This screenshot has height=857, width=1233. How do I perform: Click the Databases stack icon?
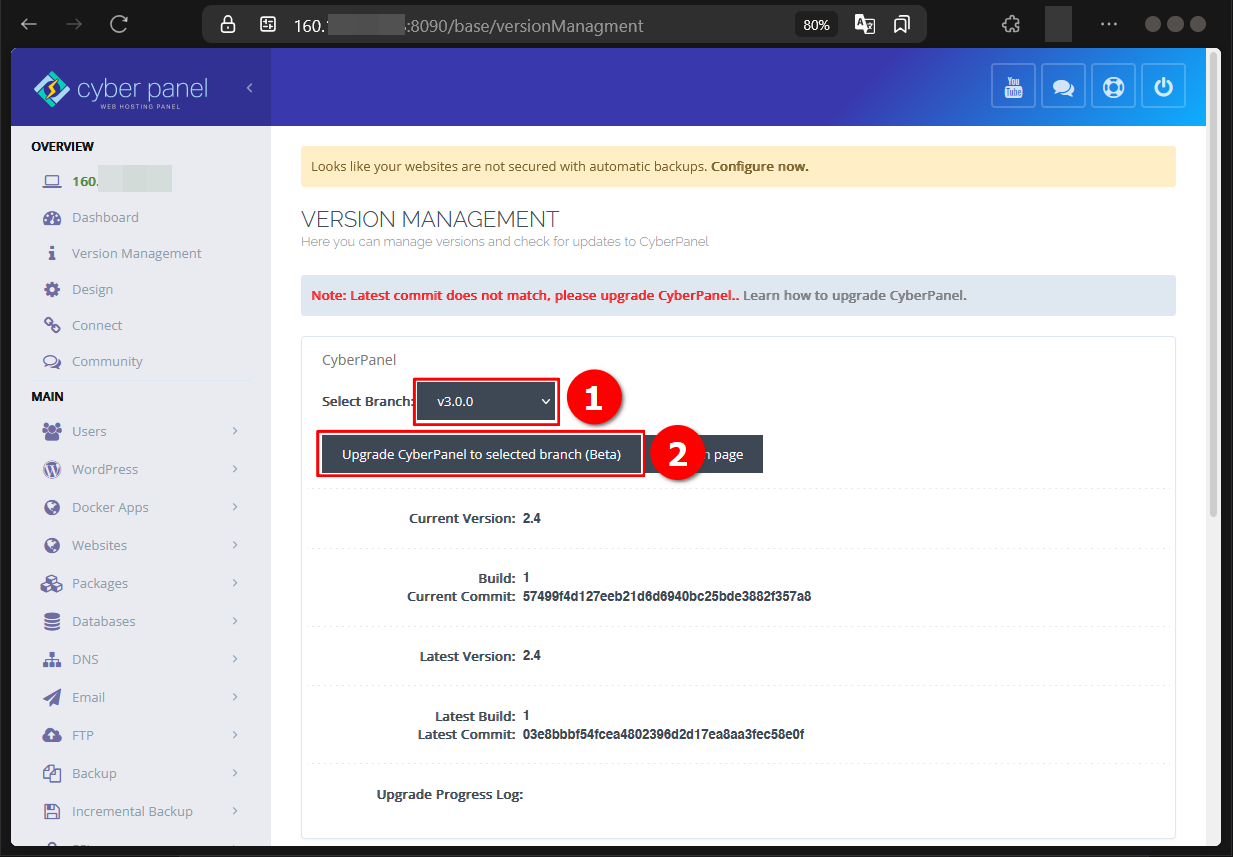point(52,621)
